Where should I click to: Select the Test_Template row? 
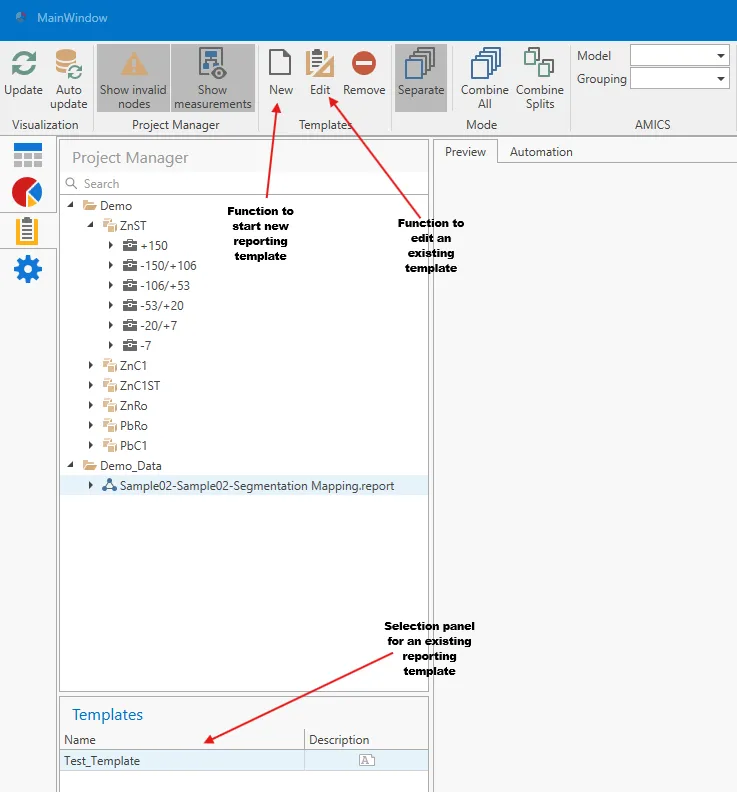coord(244,760)
